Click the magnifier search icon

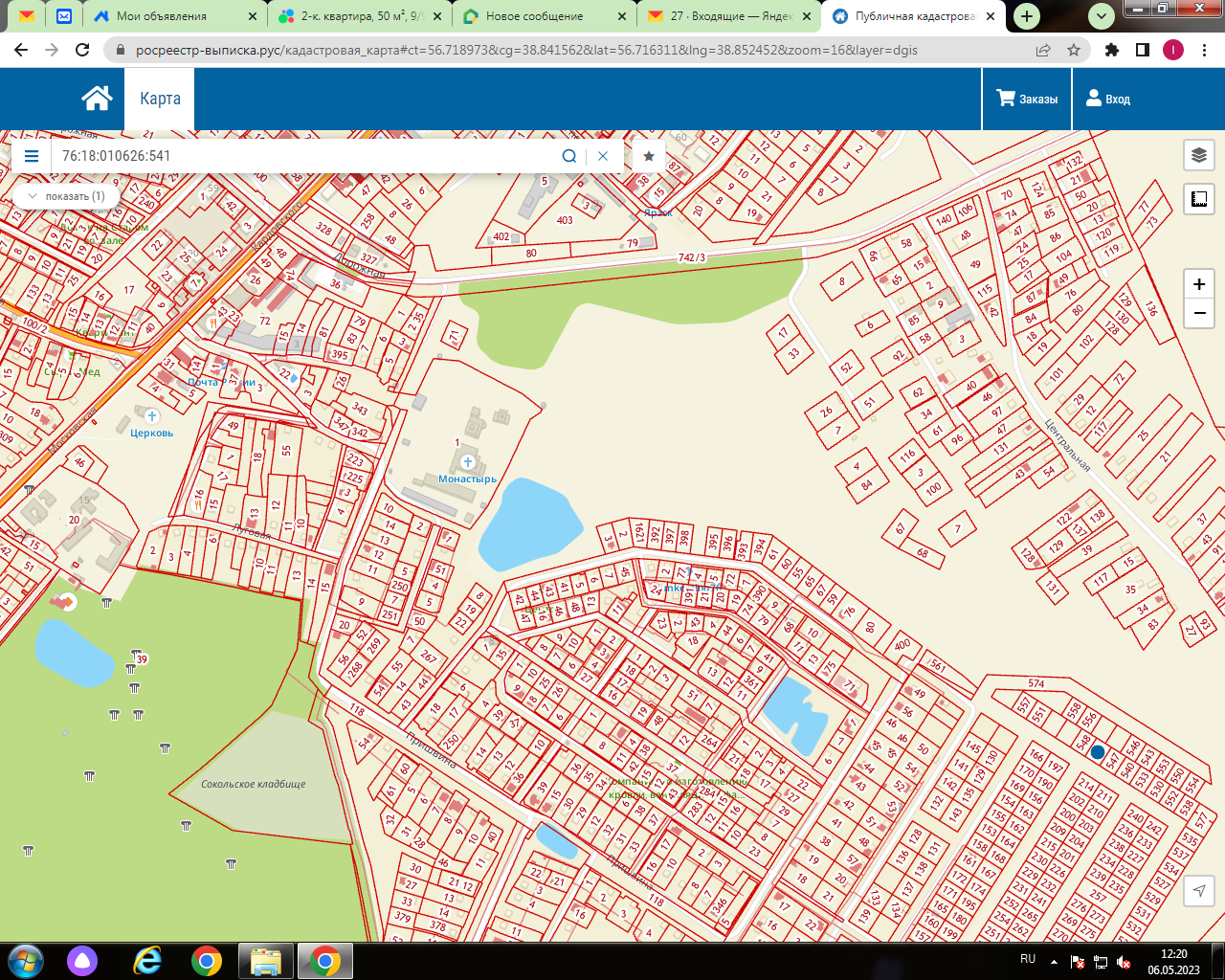pos(569,156)
